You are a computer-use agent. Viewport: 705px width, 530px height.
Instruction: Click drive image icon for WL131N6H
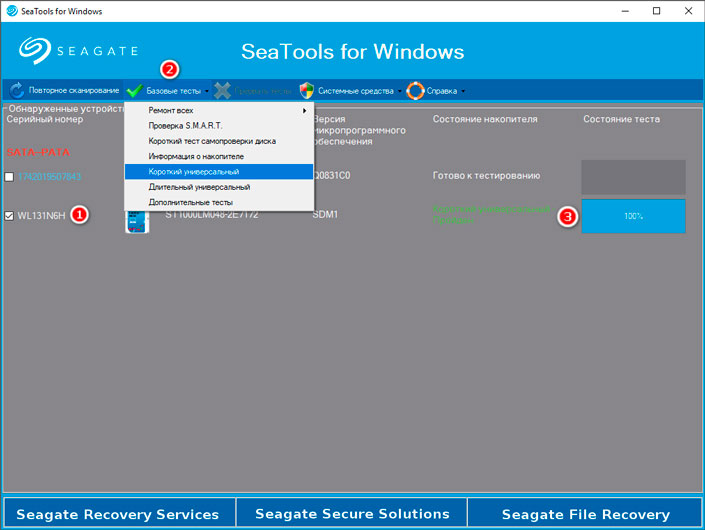pos(137,222)
